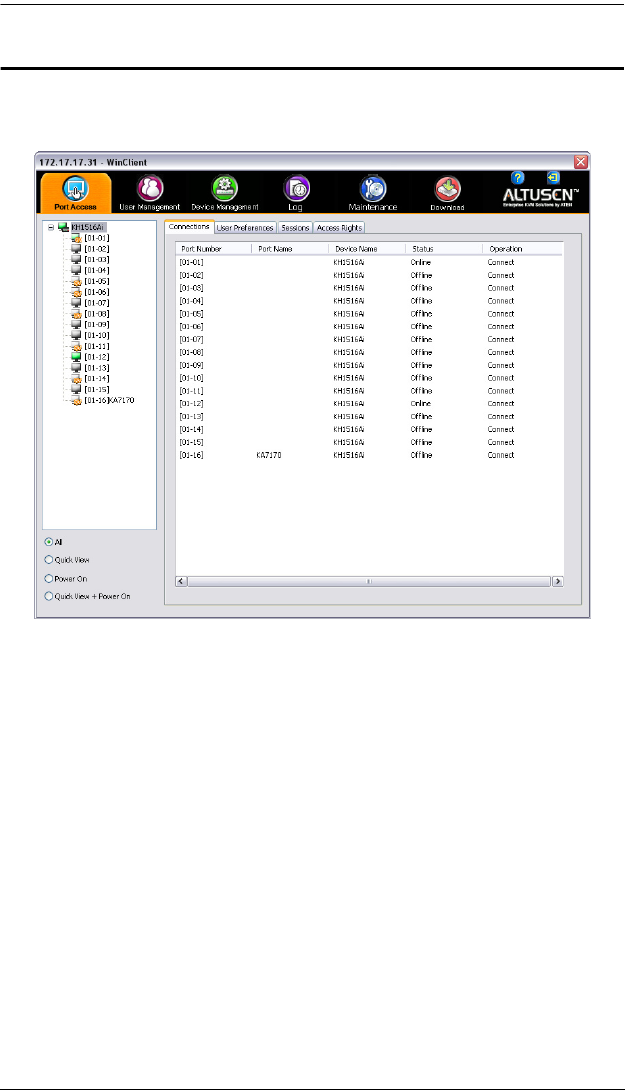Click Connect for port [01-12]

pyautogui.click(x=501, y=404)
